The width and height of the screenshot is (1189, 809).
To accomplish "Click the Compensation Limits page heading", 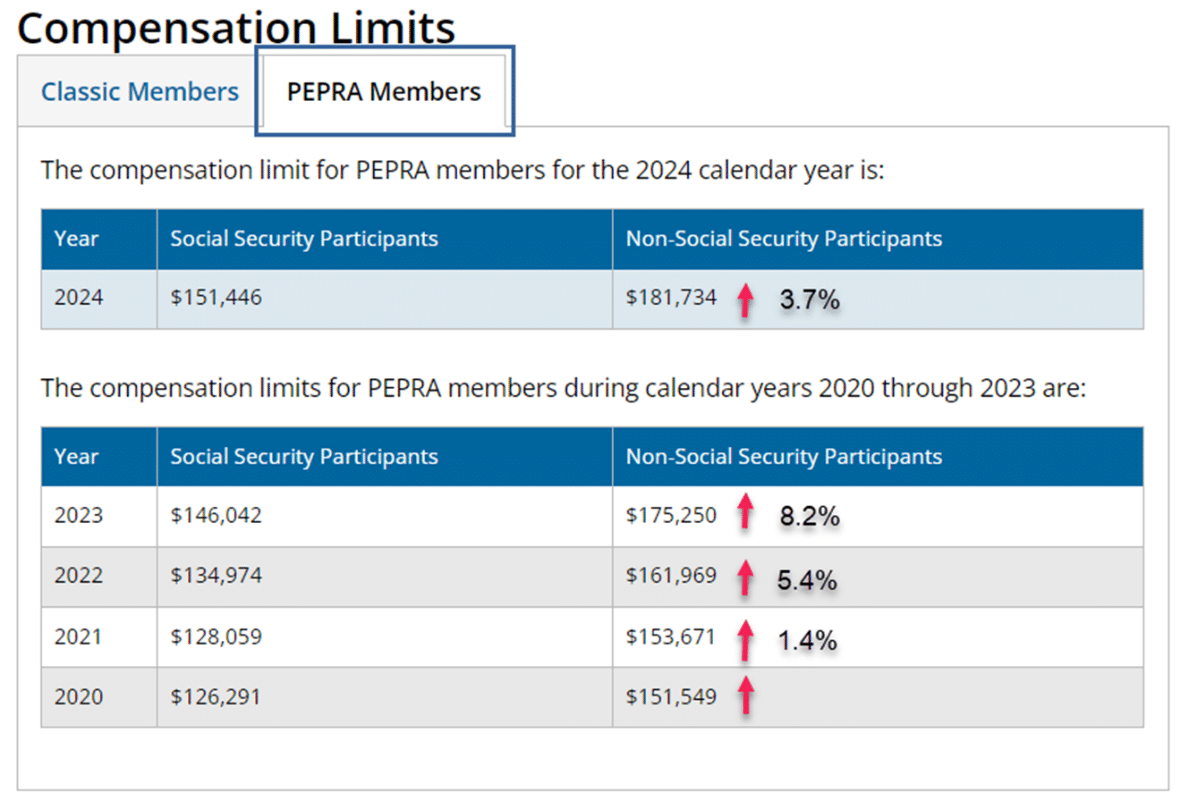I will 236,27.
